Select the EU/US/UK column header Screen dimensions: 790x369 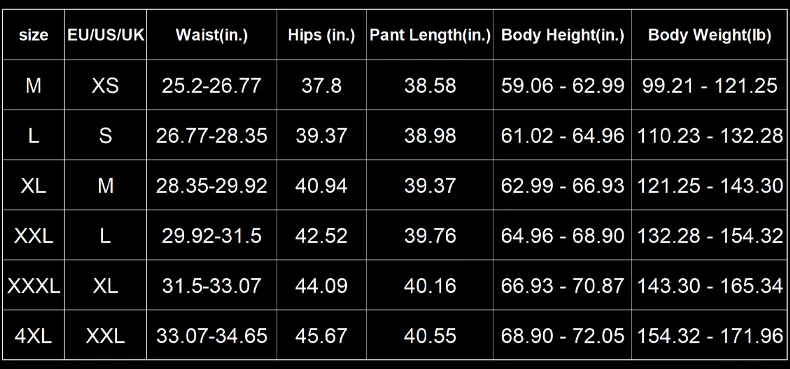click(106, 35)
